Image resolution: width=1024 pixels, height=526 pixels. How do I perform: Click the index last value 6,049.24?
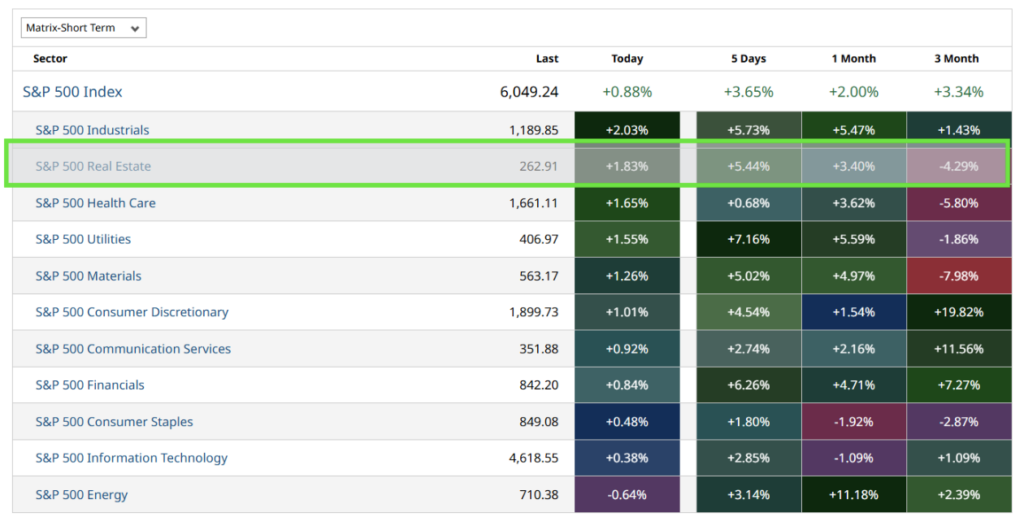point(529,92)
